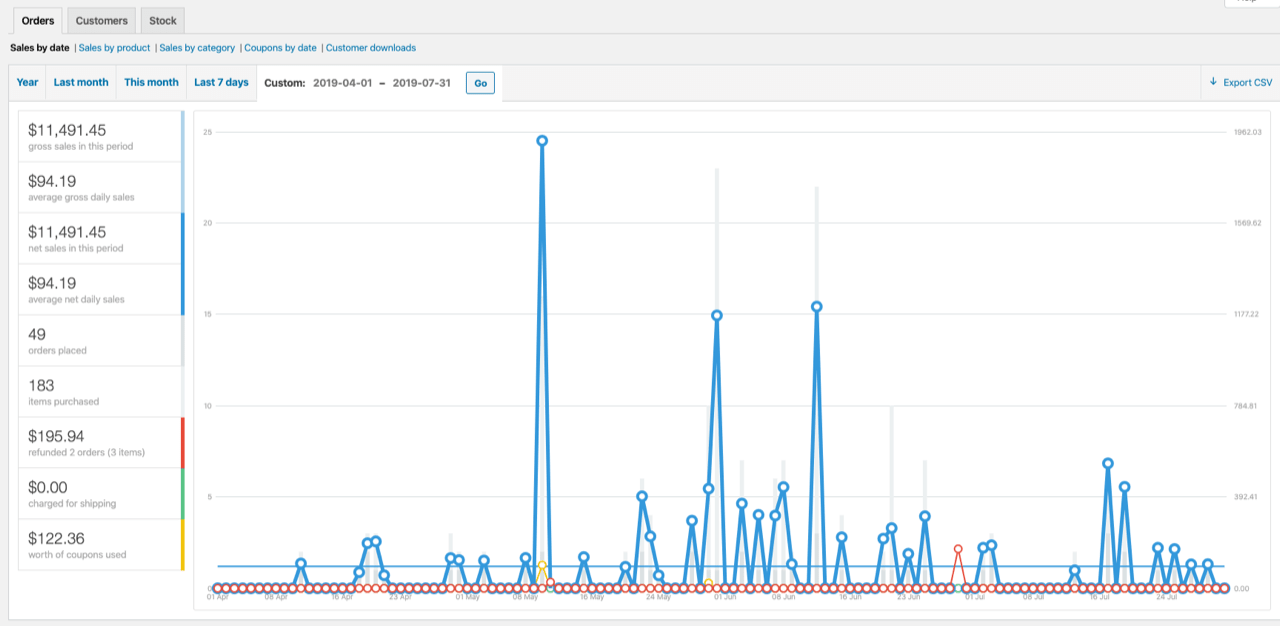Select the Orders tab
This screenshot has height=626, width=1280.
[x=37, y=20]
